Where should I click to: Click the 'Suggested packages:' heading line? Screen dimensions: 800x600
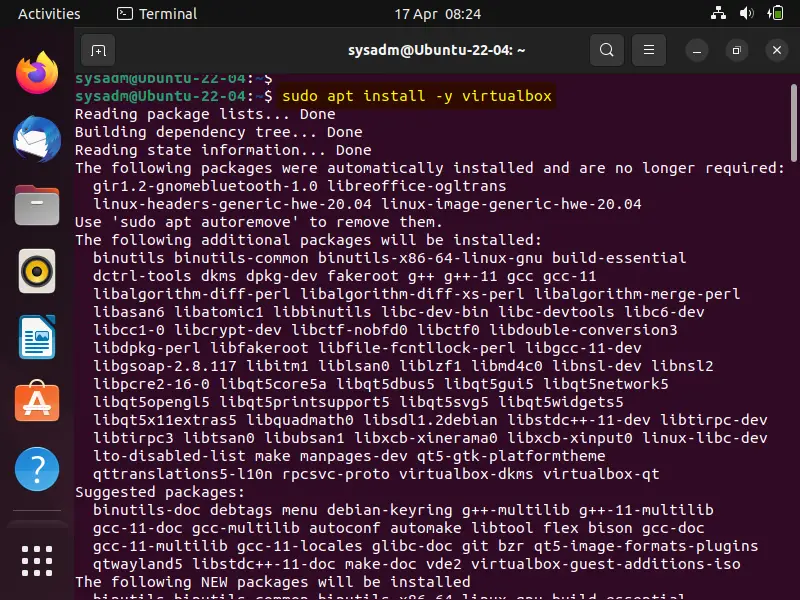160,492
